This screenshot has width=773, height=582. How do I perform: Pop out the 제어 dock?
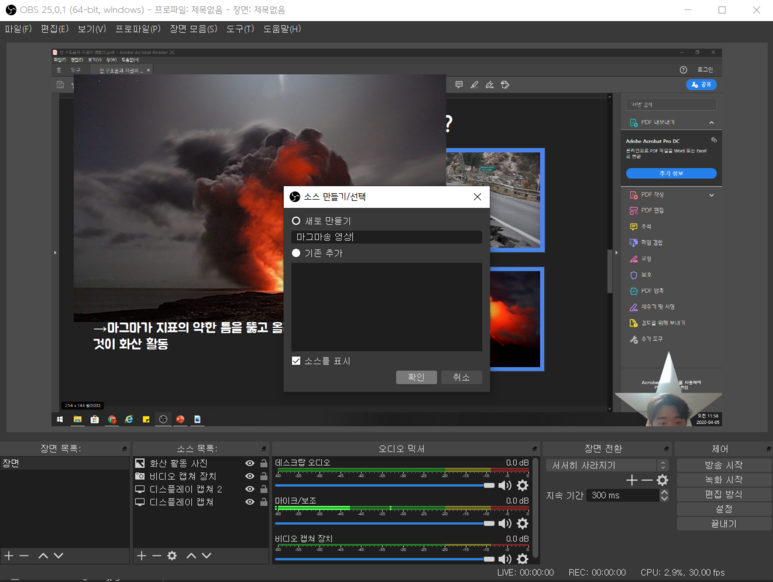(x=769, y=449)
